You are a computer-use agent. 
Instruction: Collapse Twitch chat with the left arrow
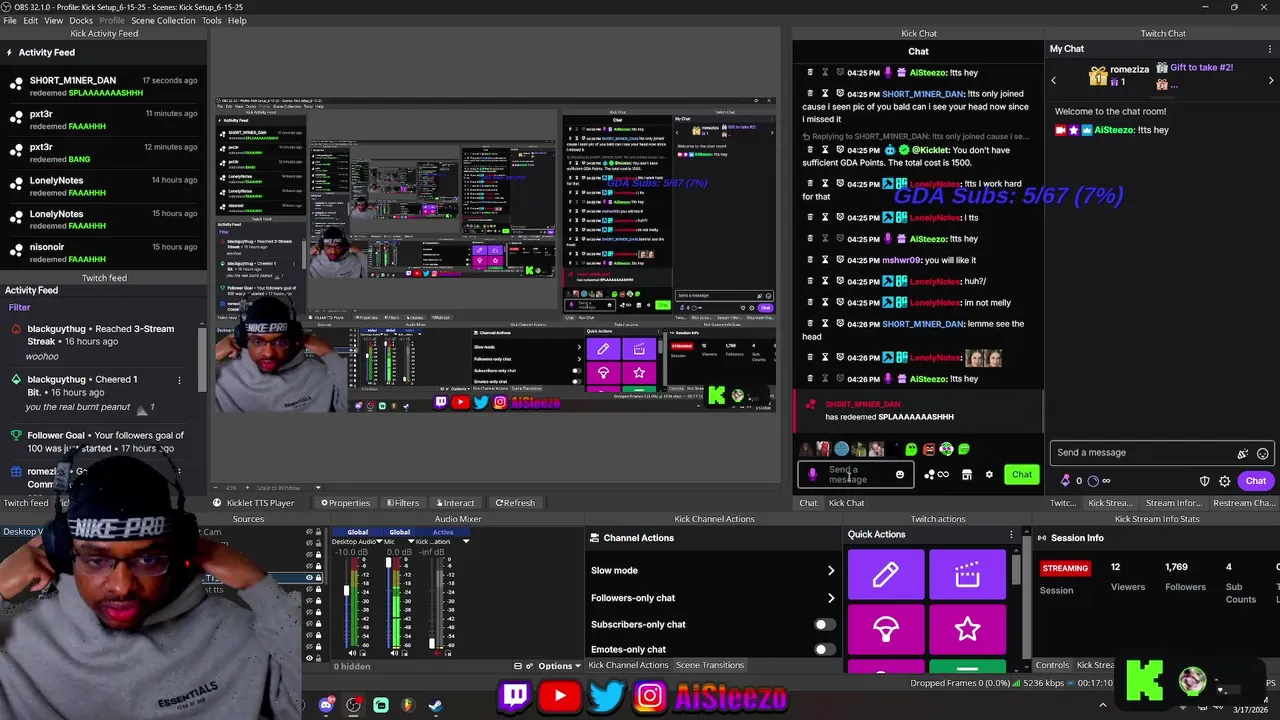(x=1053, y=80)
